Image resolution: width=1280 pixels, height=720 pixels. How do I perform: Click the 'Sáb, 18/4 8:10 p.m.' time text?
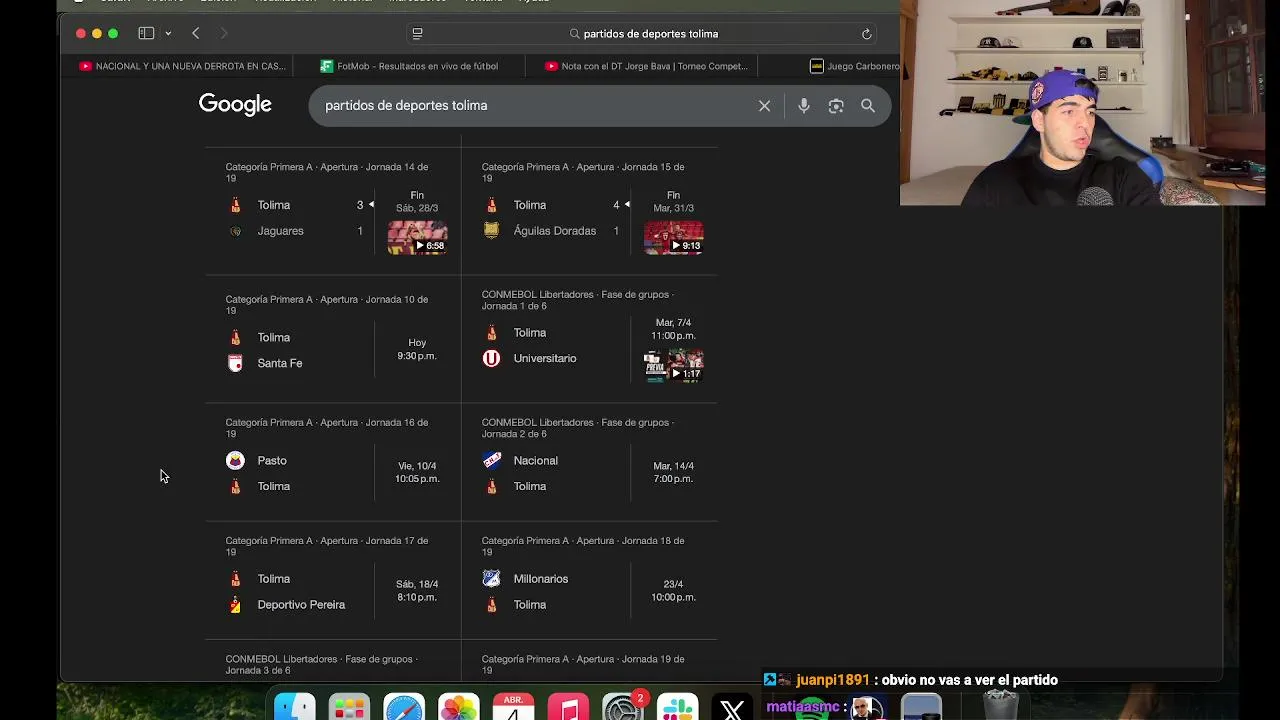tap(417, 590)
